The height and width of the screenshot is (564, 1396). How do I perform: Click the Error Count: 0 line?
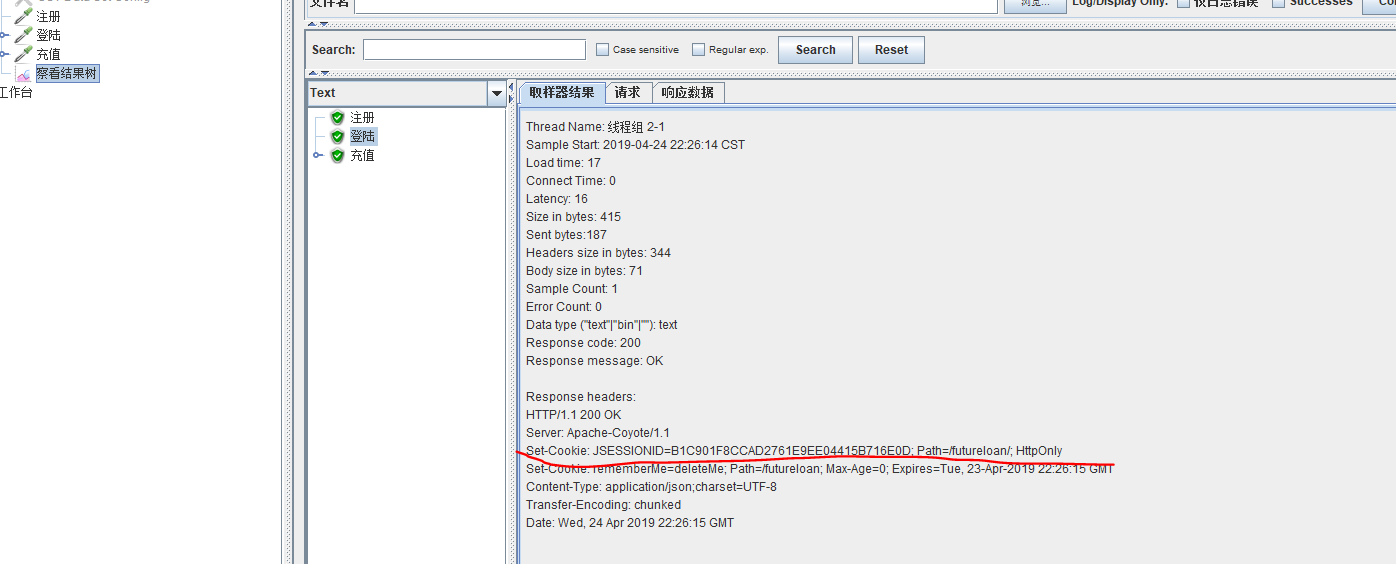[564, 307]
